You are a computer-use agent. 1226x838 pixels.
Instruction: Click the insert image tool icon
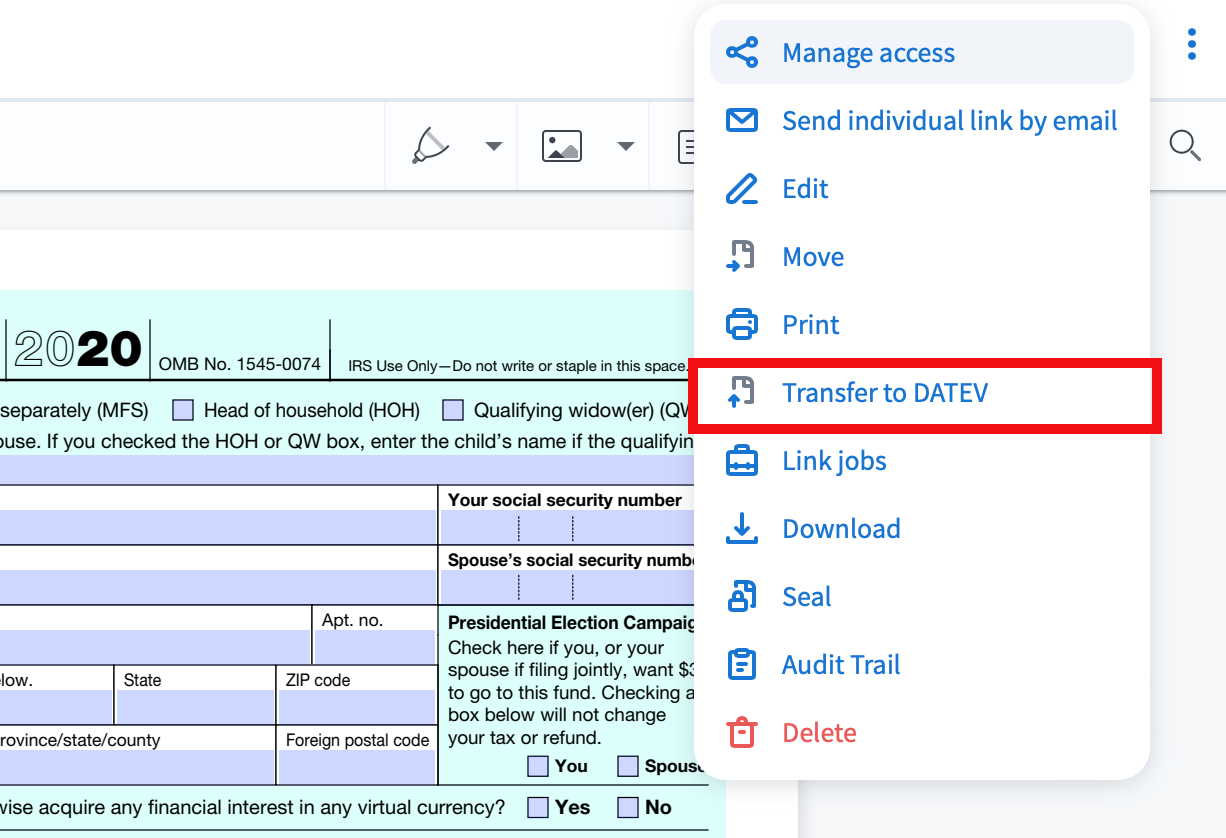click(562, 146)
